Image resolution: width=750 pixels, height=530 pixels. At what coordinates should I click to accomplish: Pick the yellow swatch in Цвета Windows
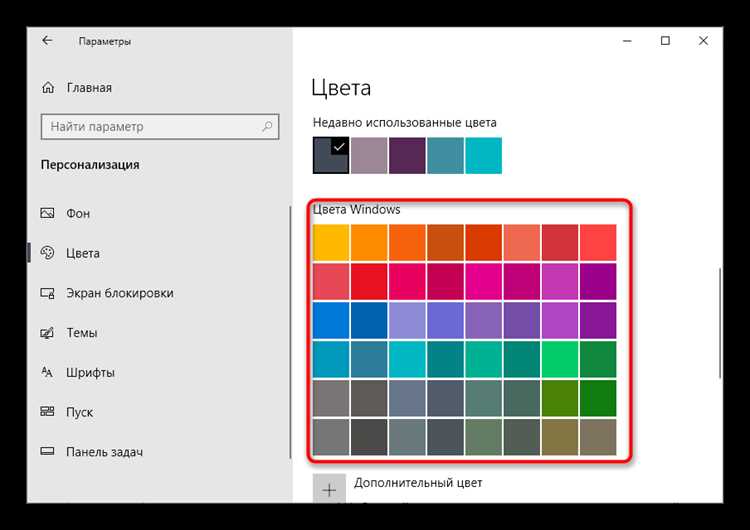[331, 243]
